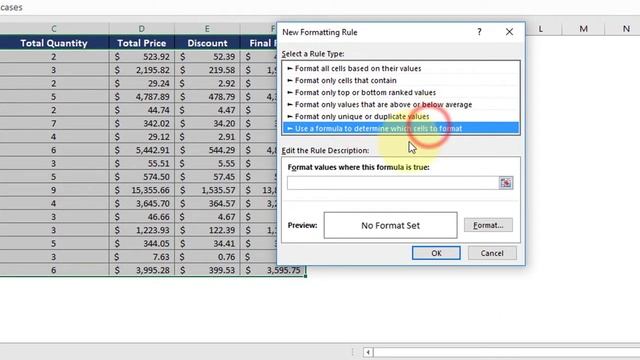
Task: Click the range selector icon in formula field
Action: tap(506, 183)
